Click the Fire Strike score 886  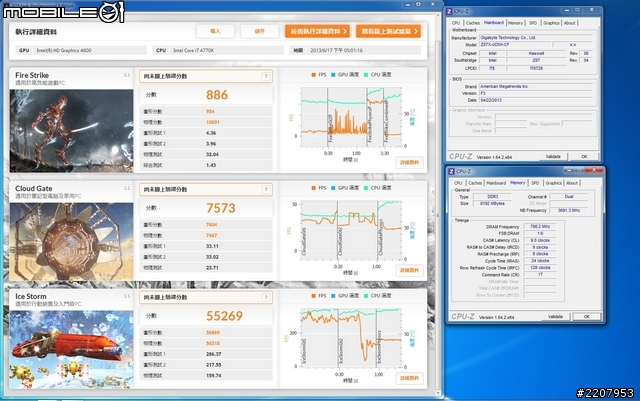pos(217,95)
